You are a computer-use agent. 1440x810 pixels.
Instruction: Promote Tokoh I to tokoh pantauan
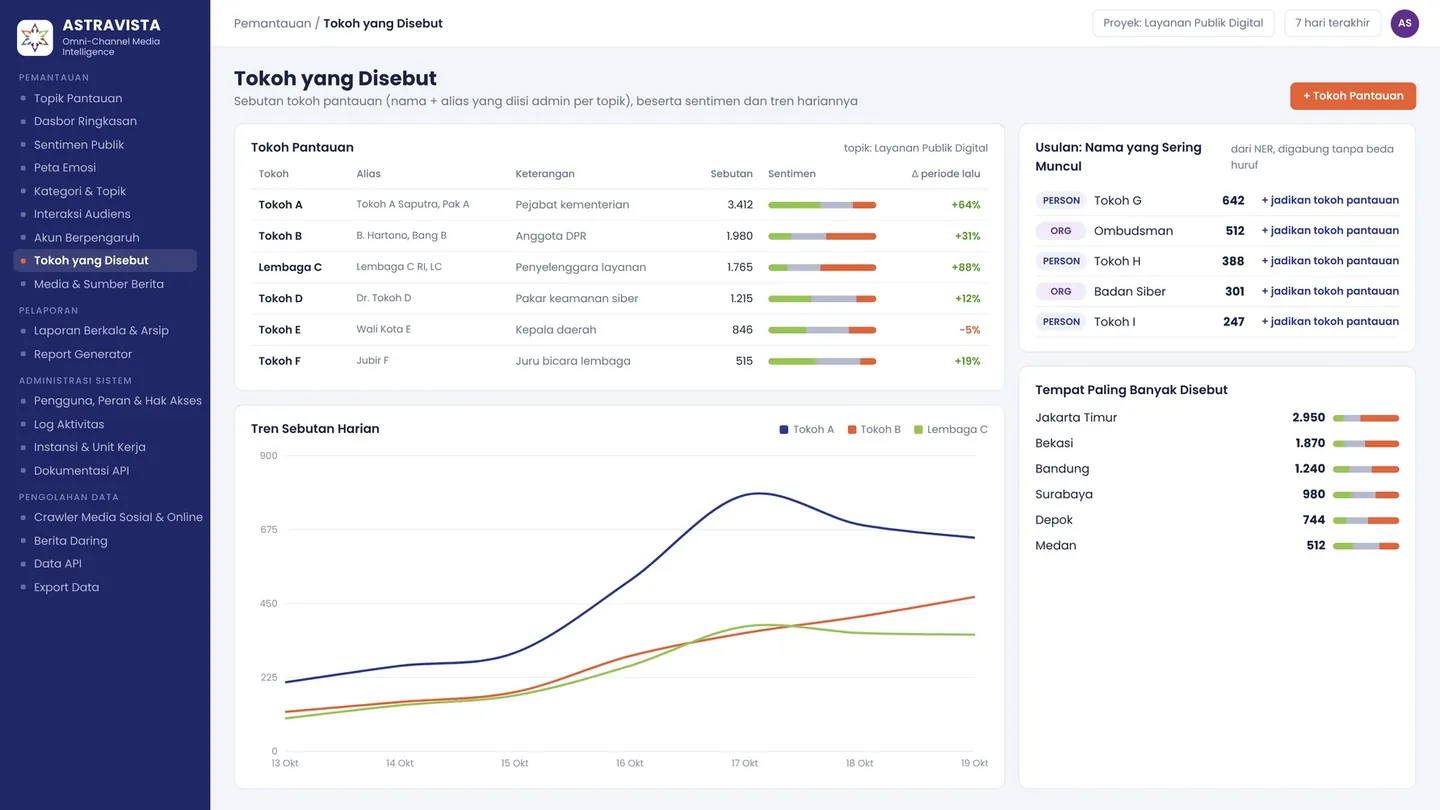pyautogui.click(x=1330, y=322)
